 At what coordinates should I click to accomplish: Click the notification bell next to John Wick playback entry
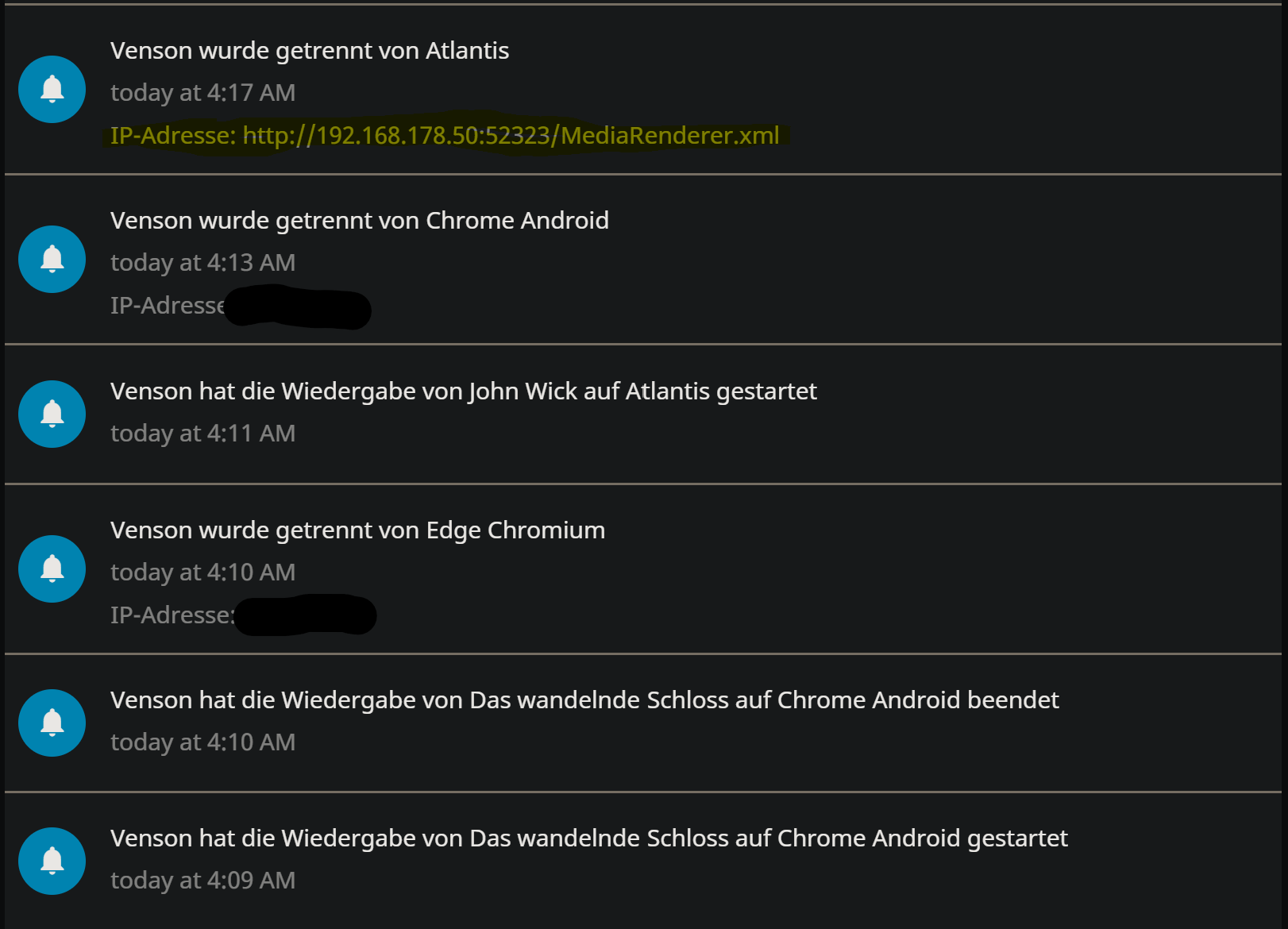point(52,414)
